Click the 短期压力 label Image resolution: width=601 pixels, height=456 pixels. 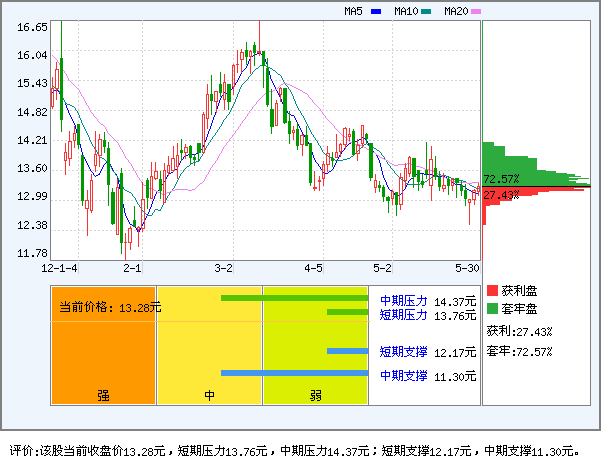pyautogui.click(x=404, y=315)
